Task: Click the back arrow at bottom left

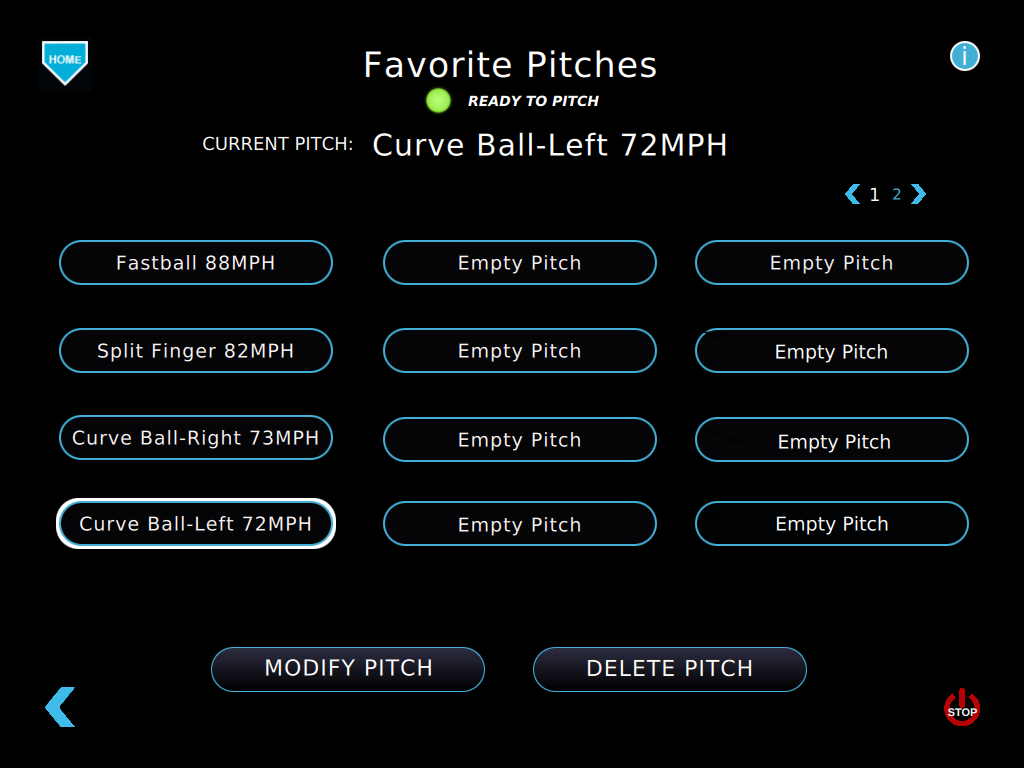Action: tap(60, 707)
